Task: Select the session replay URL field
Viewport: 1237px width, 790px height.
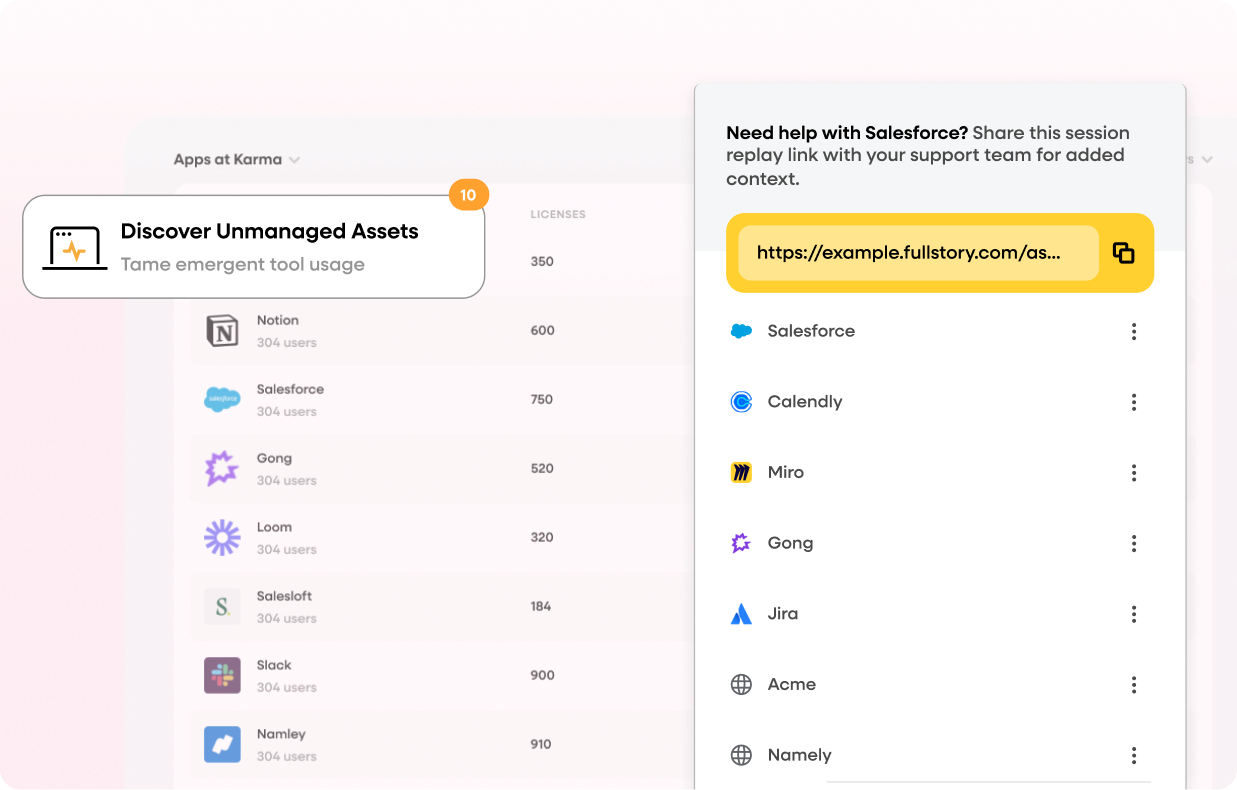Action: pyautogui.click(x=918, y=253)
